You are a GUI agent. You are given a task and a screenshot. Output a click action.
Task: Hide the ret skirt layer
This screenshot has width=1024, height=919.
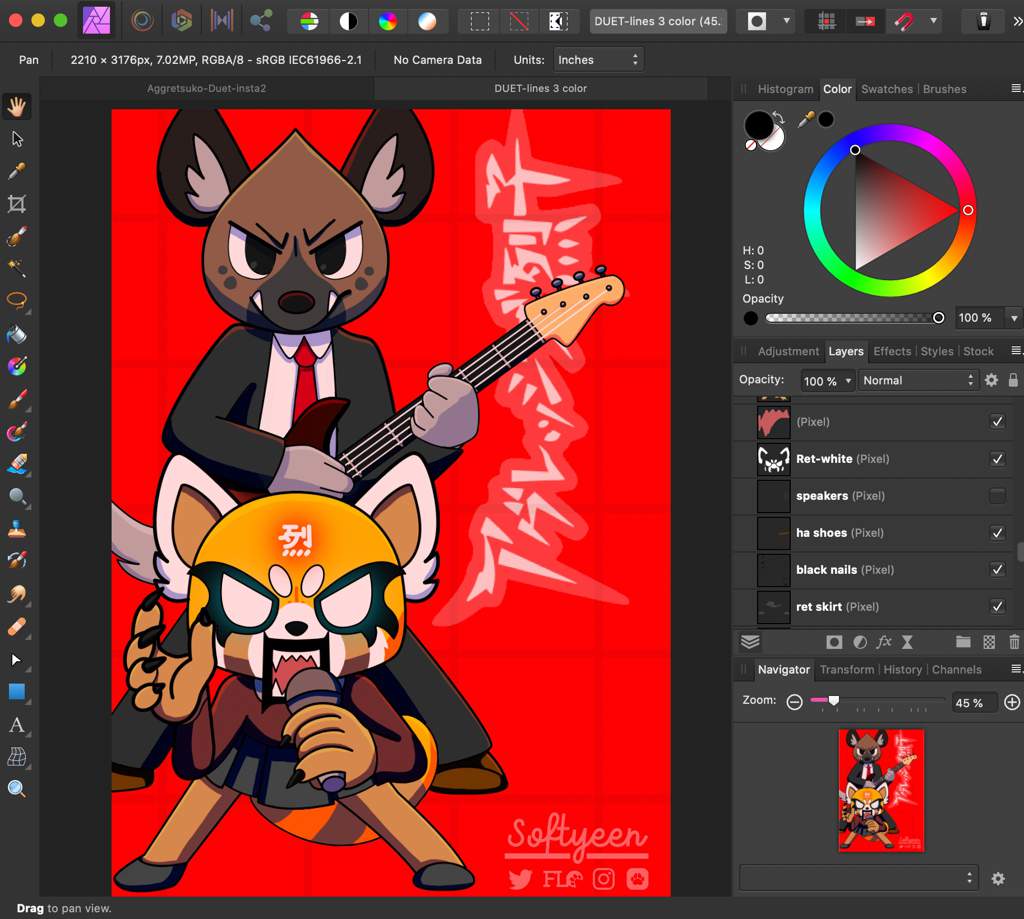pyautogui.click(x=997, y=607)
